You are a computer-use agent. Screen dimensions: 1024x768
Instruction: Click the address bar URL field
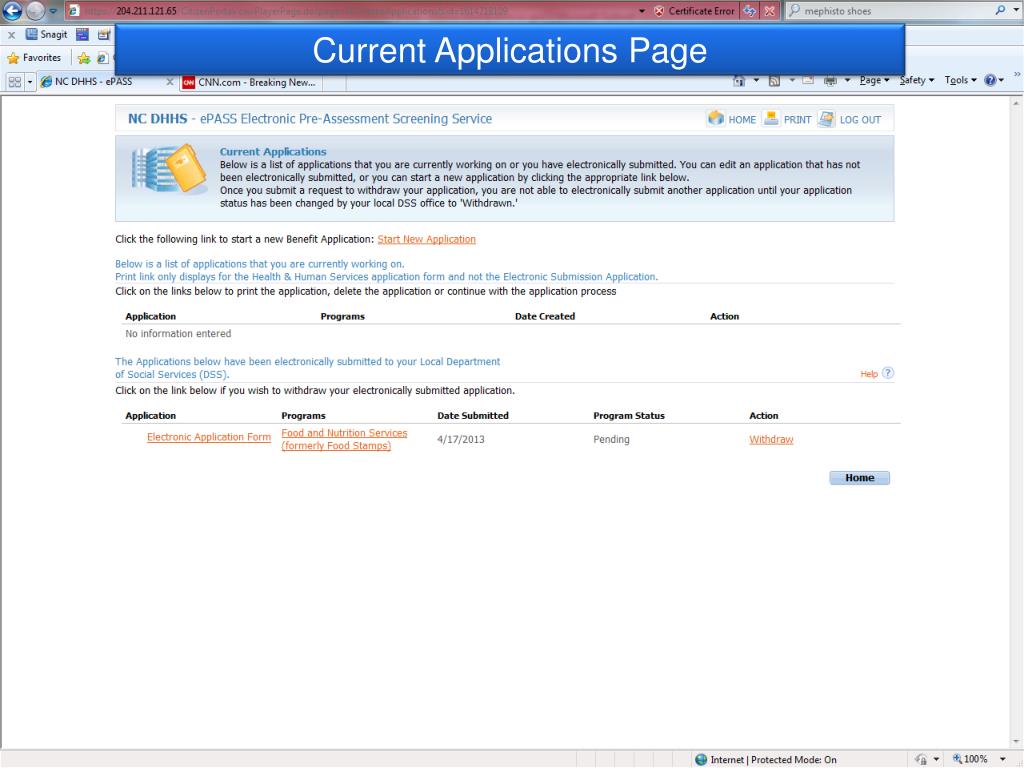[353, 11]
